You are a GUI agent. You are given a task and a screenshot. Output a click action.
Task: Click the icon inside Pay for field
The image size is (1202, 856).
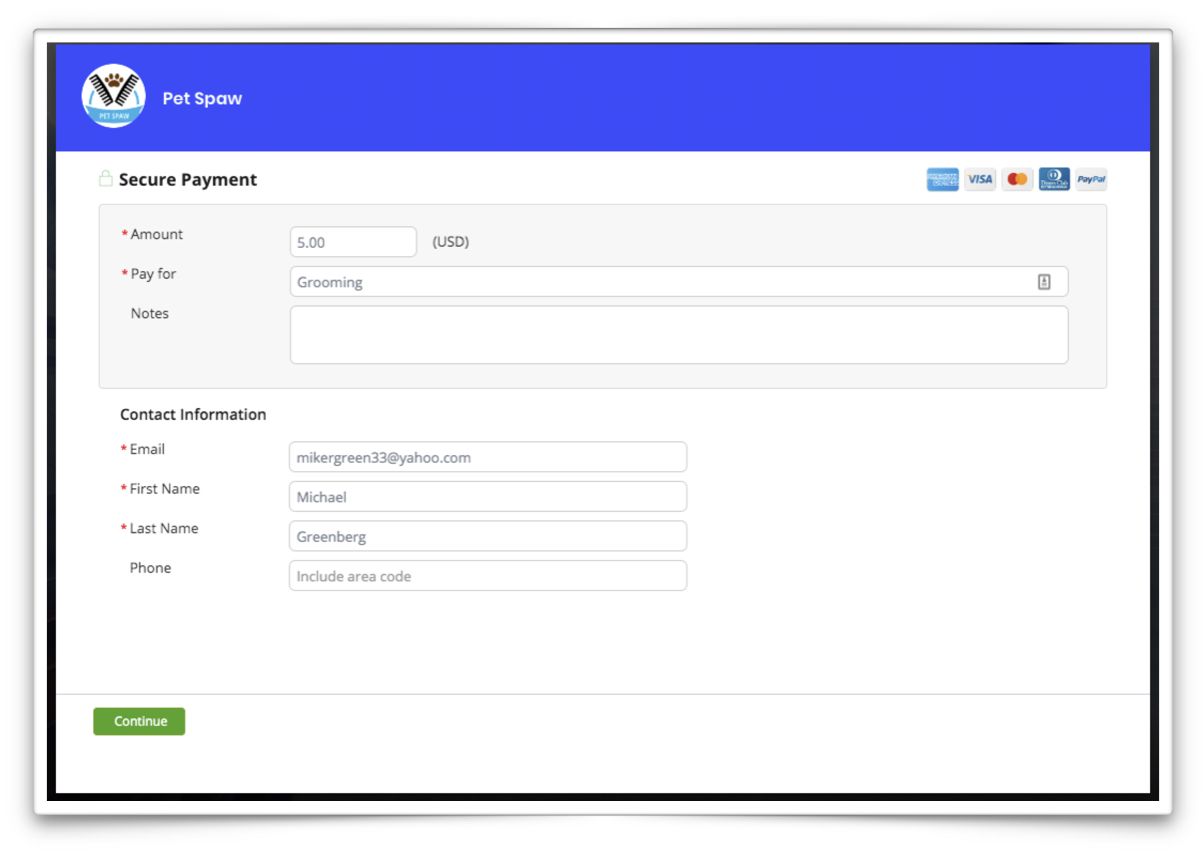1044,282
